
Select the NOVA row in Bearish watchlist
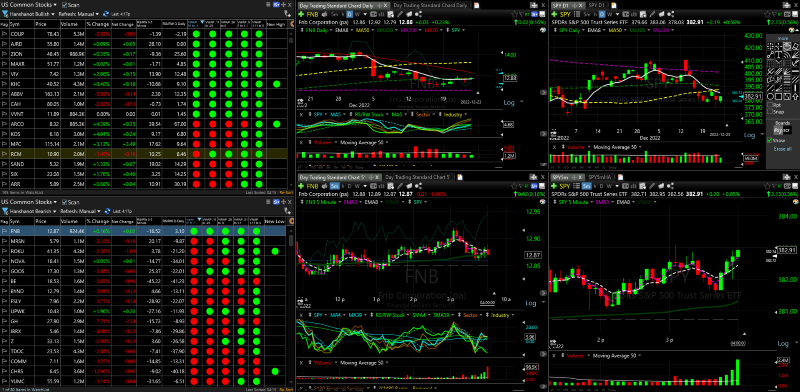144,261
